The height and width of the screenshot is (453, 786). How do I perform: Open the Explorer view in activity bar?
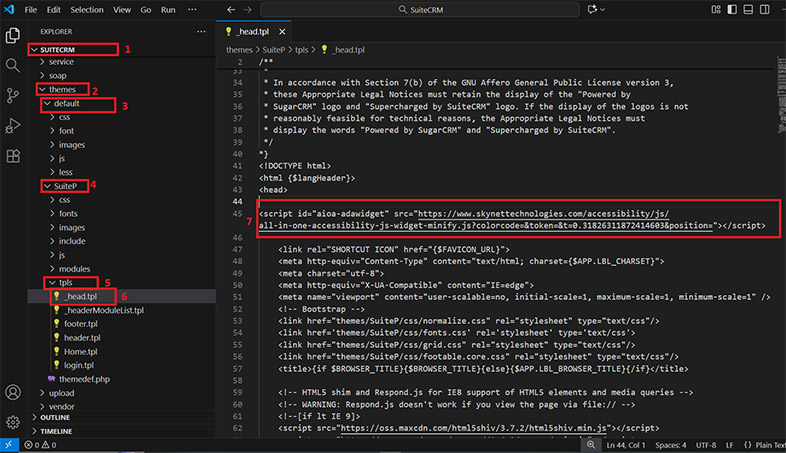point(13,36)
